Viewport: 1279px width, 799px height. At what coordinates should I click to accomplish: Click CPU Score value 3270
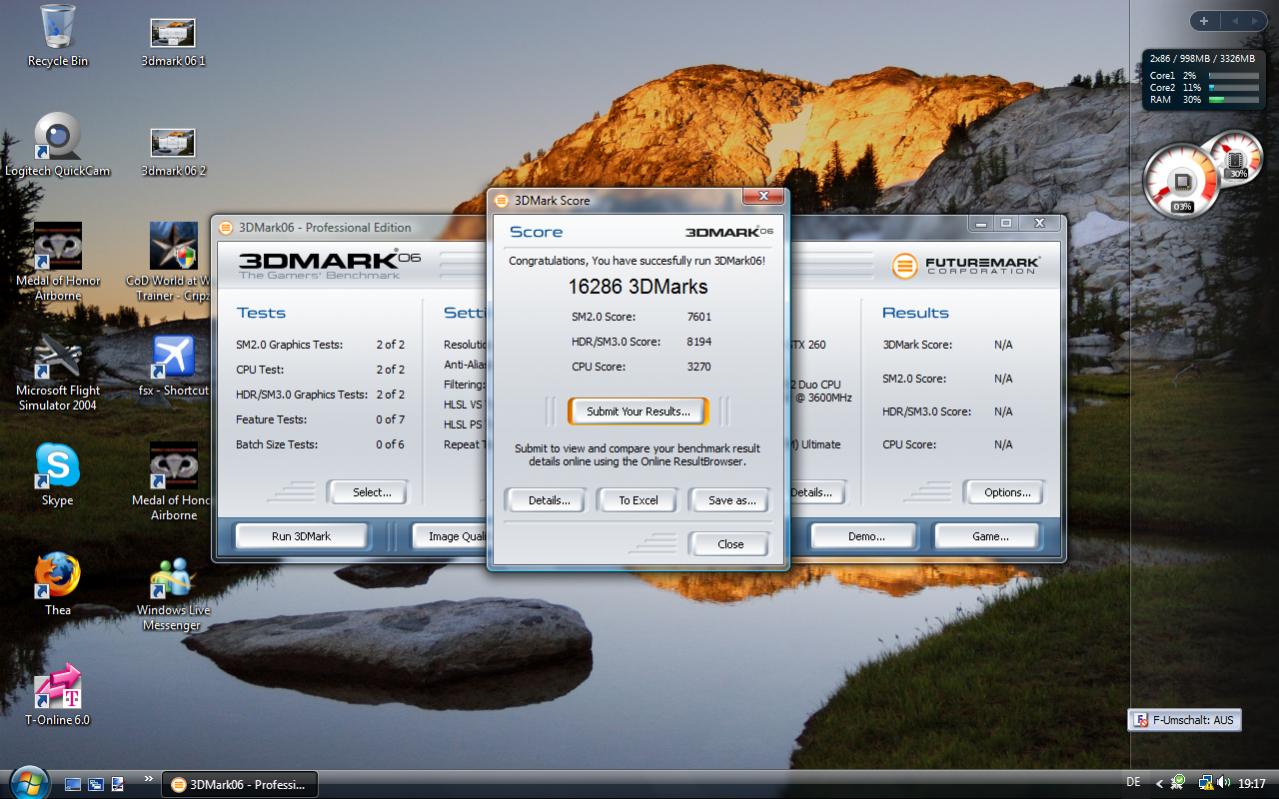point(699,367)
